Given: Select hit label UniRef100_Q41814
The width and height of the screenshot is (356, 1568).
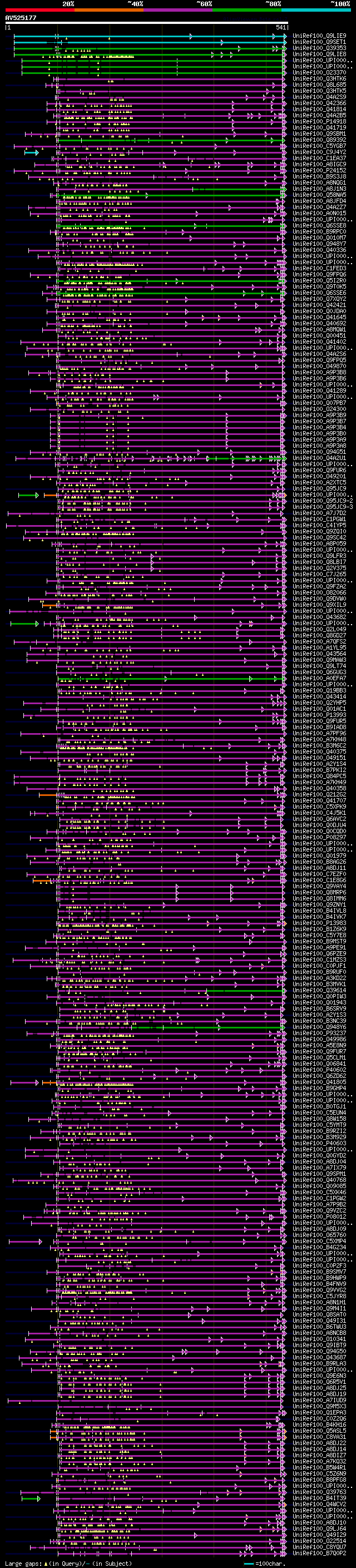Looking at the screenshot, I should (x=319, y=110).
